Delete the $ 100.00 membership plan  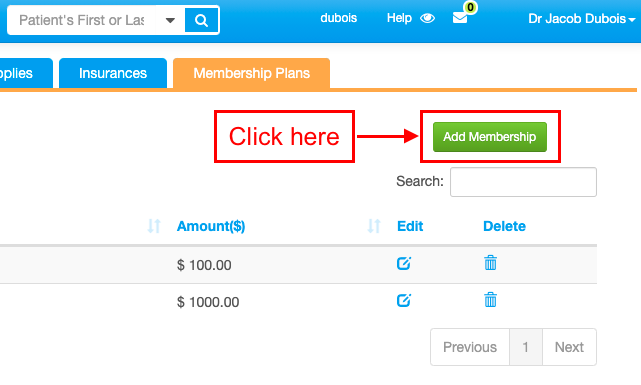coord(490,263)
